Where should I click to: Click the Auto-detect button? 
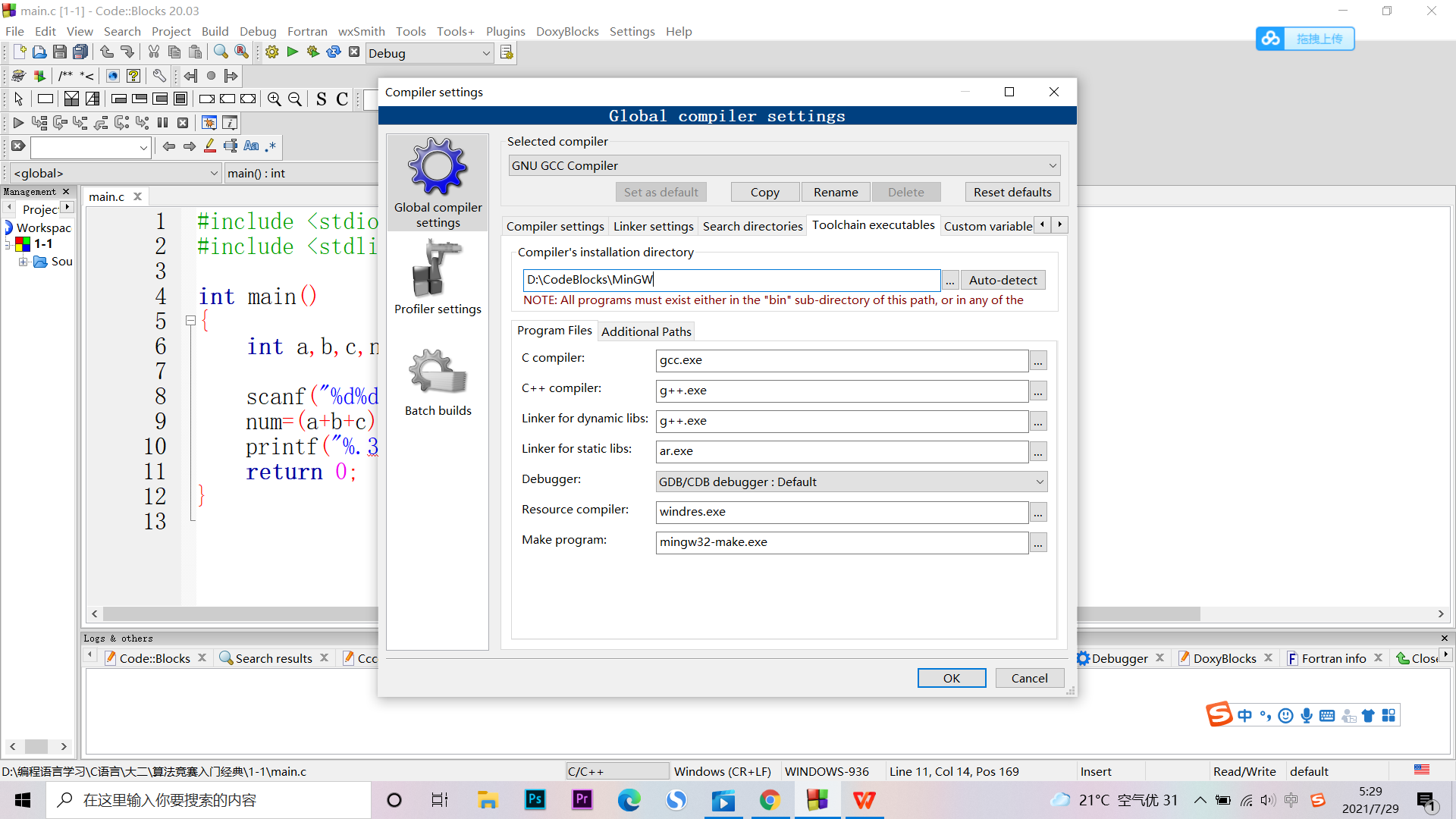pos(1003,281)
